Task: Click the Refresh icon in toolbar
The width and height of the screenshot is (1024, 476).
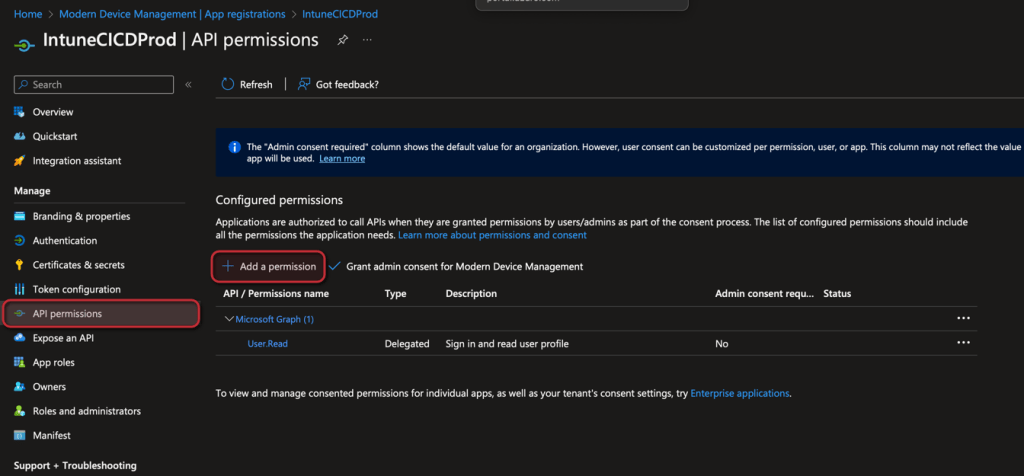Action: tap(228, 85)
